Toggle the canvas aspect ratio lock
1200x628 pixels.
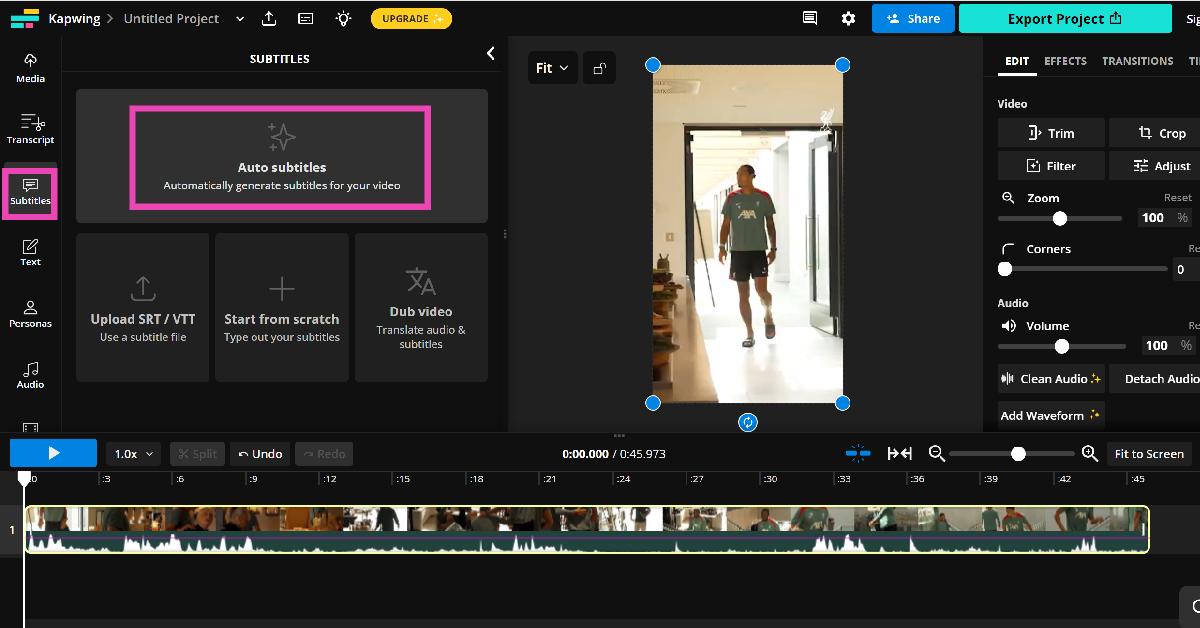tap(599, 68)
